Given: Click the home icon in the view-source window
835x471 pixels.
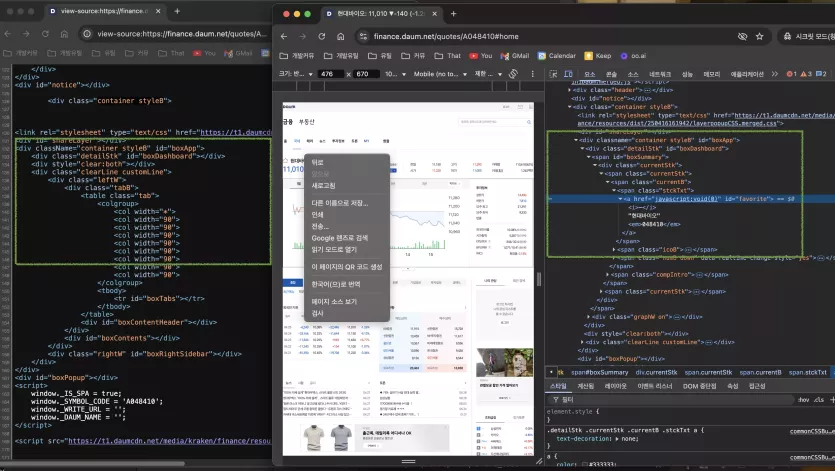Looking at the screenshot, I should tap(64, 34).
